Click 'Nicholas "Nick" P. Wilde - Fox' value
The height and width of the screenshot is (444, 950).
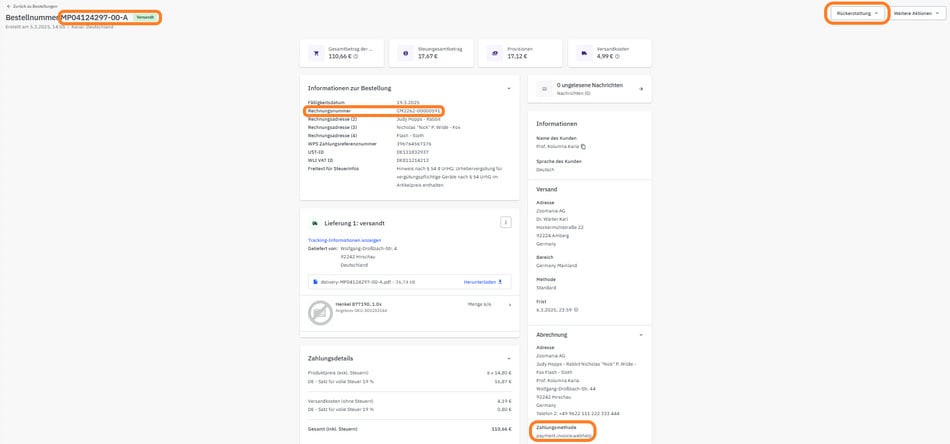[430, 127]
